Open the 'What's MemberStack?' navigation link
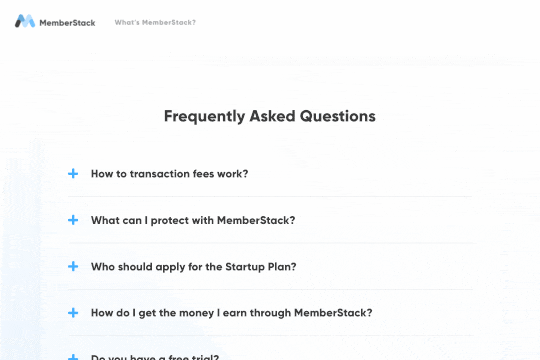Screen dimensions: 540x360 coord(155,22)
